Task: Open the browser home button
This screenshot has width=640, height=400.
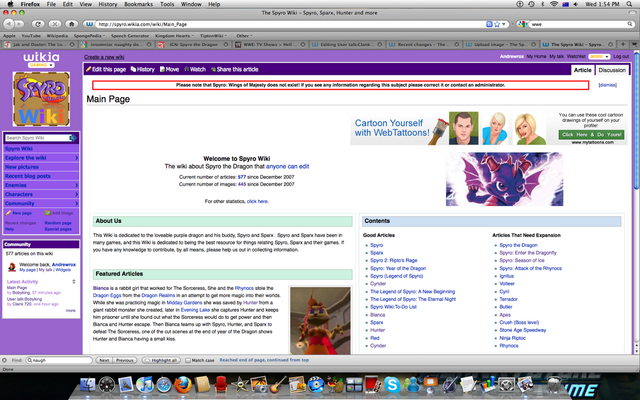Action: 71,24
